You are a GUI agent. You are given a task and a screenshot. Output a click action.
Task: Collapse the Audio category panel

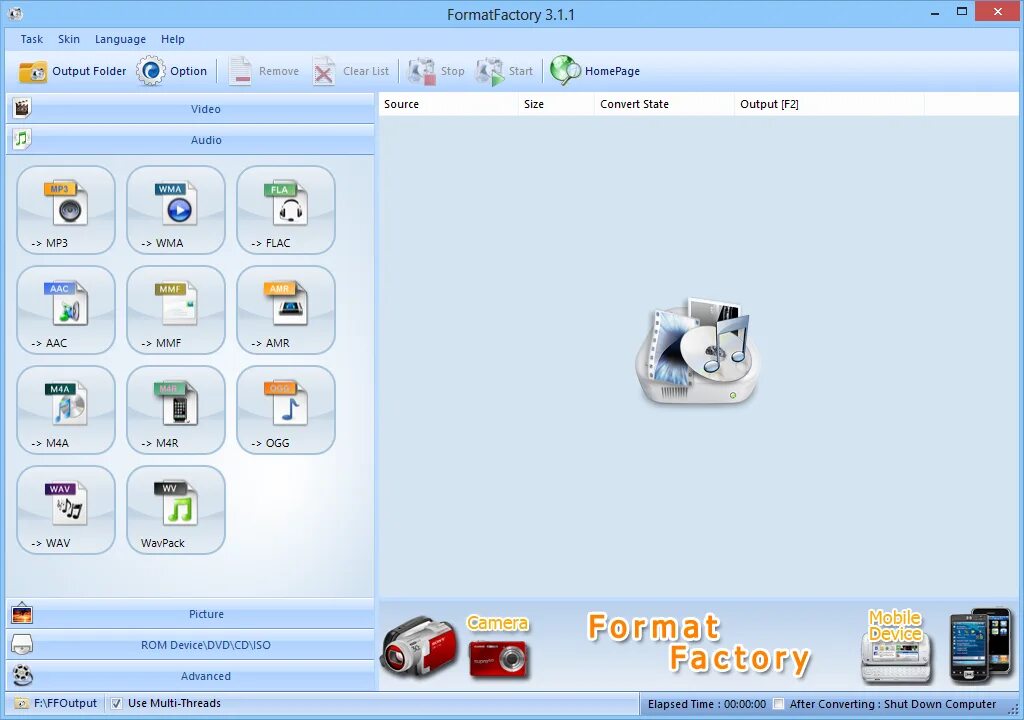tap(190, 139)
